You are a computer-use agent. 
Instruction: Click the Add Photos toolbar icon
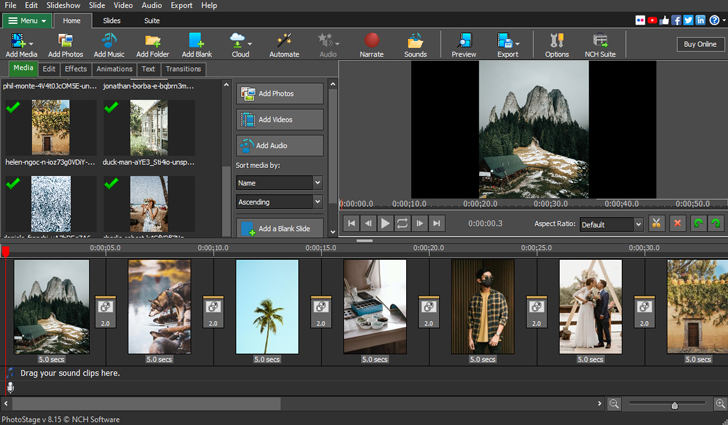tap(65, 41)
